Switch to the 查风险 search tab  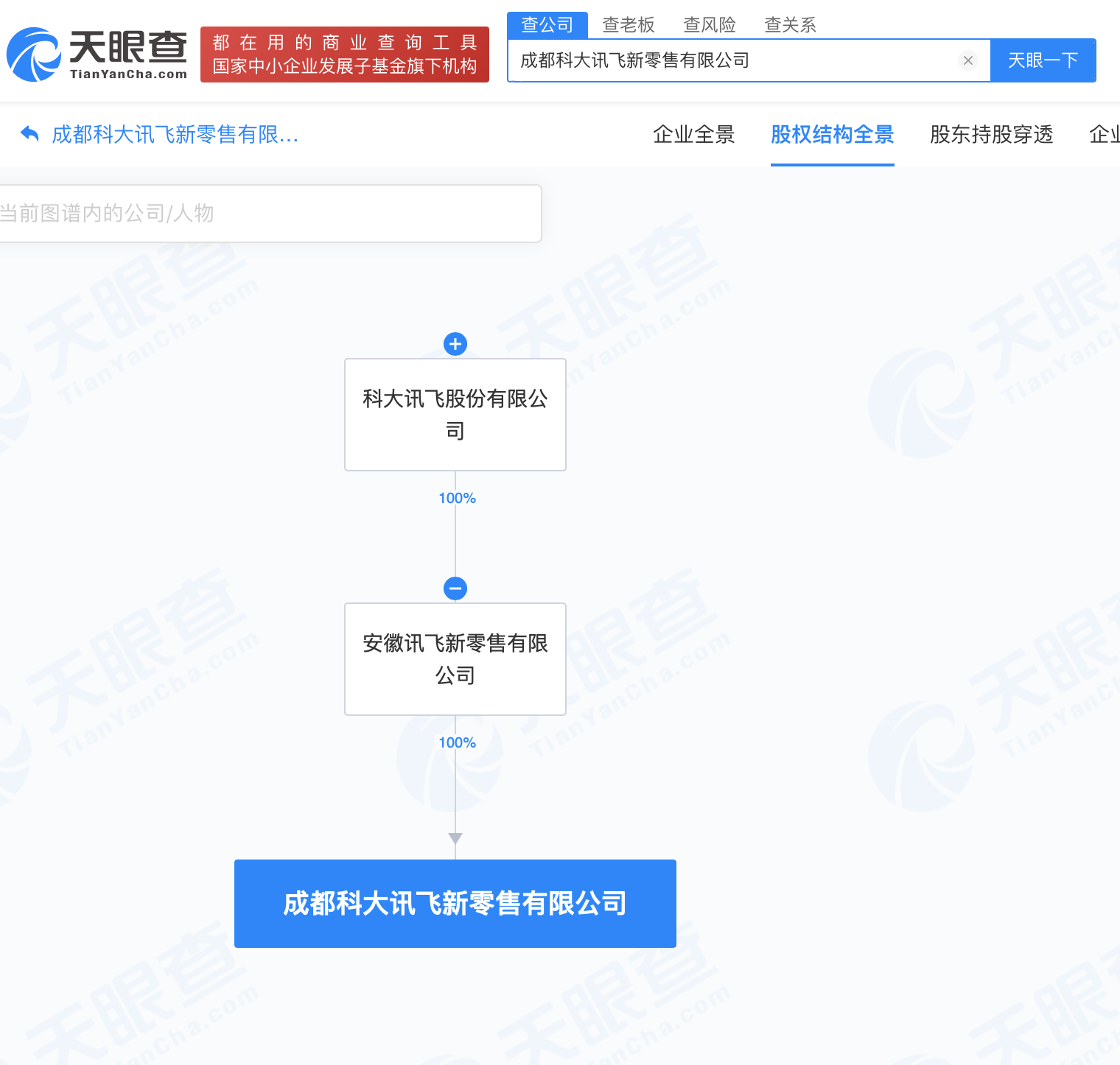(710, 25)
